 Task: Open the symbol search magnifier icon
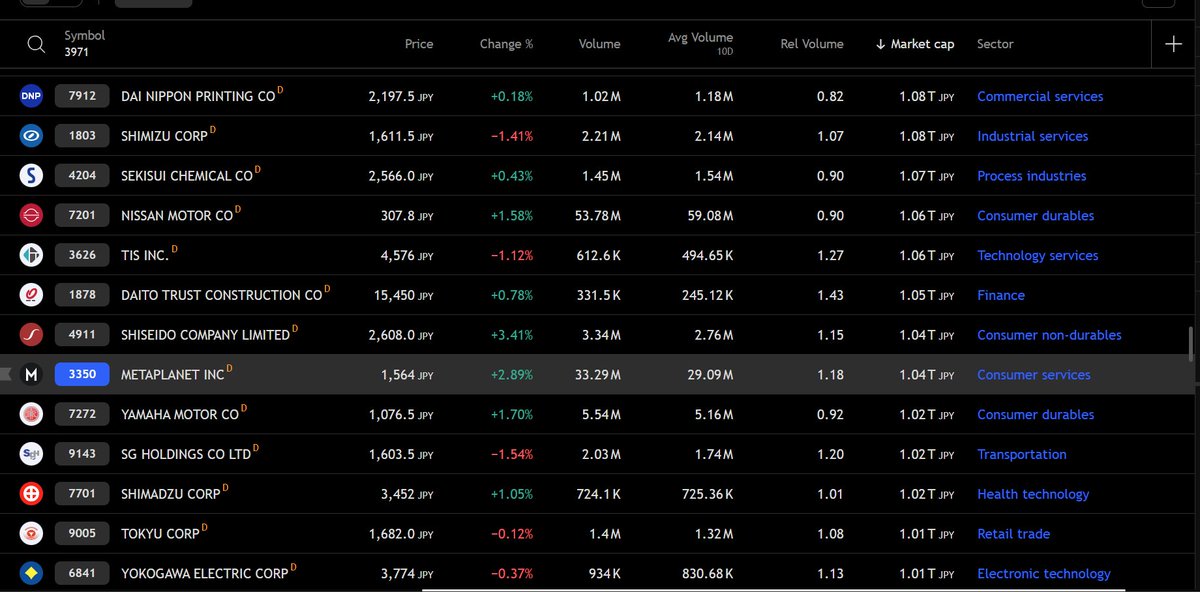click(36, 44)
